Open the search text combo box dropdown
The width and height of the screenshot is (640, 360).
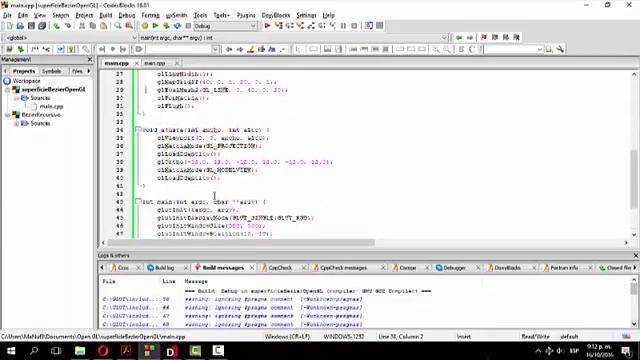point(216,49)
